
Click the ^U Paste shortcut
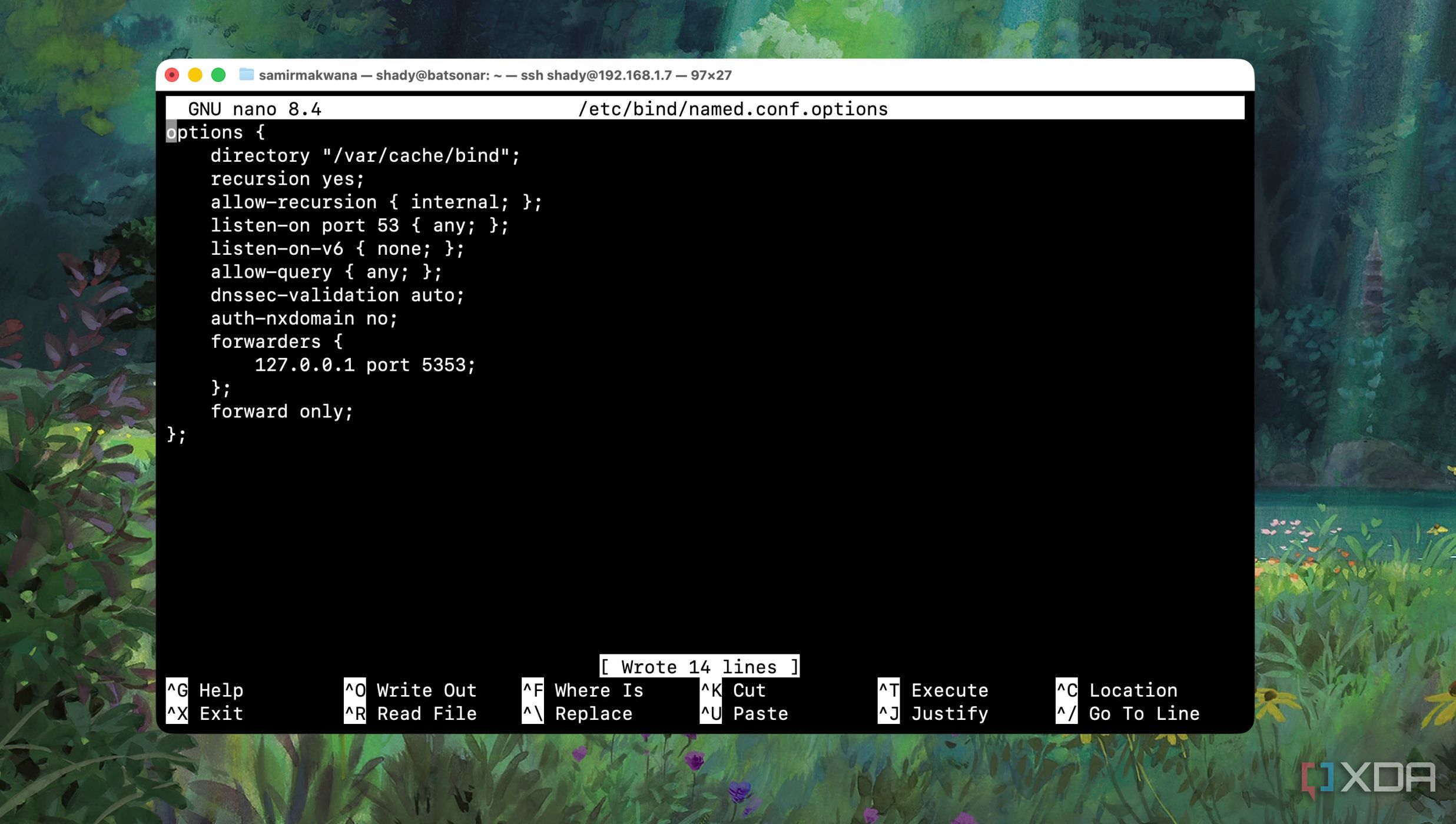pos(744,713)
